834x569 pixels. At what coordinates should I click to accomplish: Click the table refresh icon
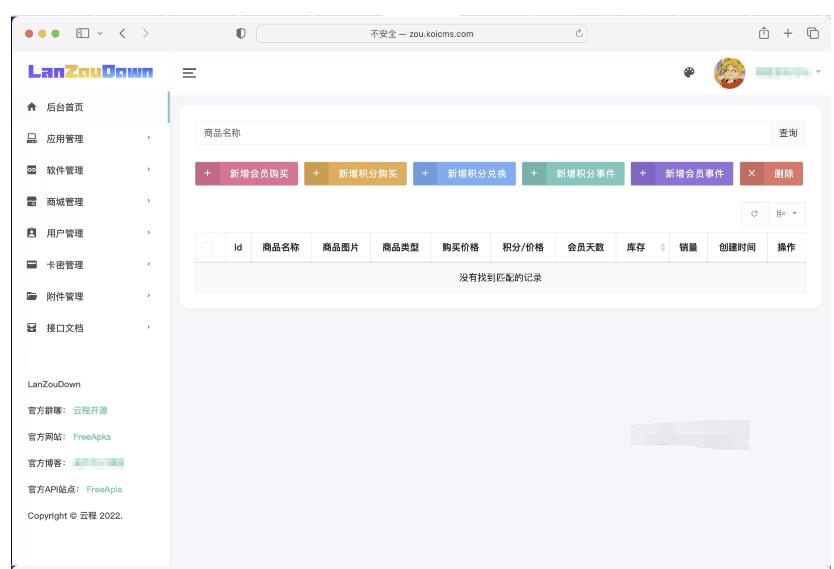[x=754, y=214]
